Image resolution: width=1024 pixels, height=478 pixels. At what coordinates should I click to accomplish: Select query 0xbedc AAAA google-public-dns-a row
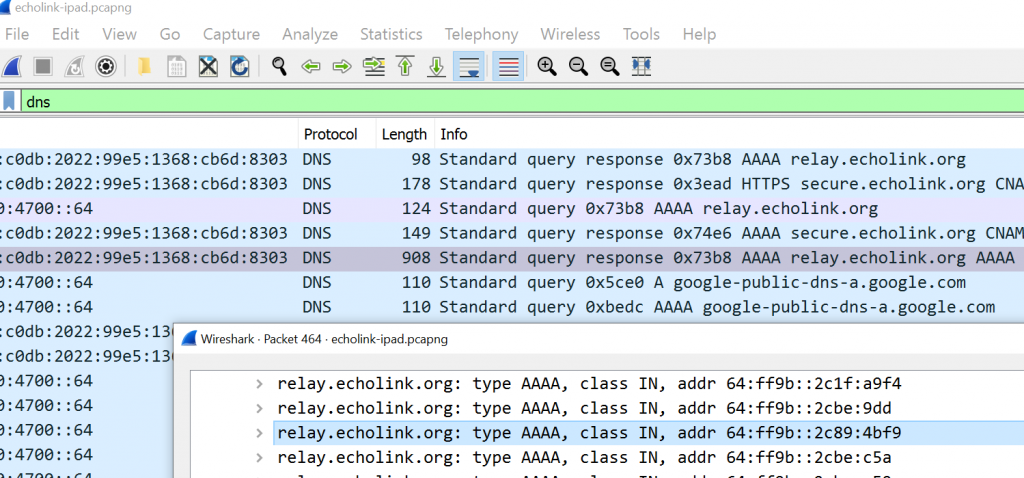[512, 307]
